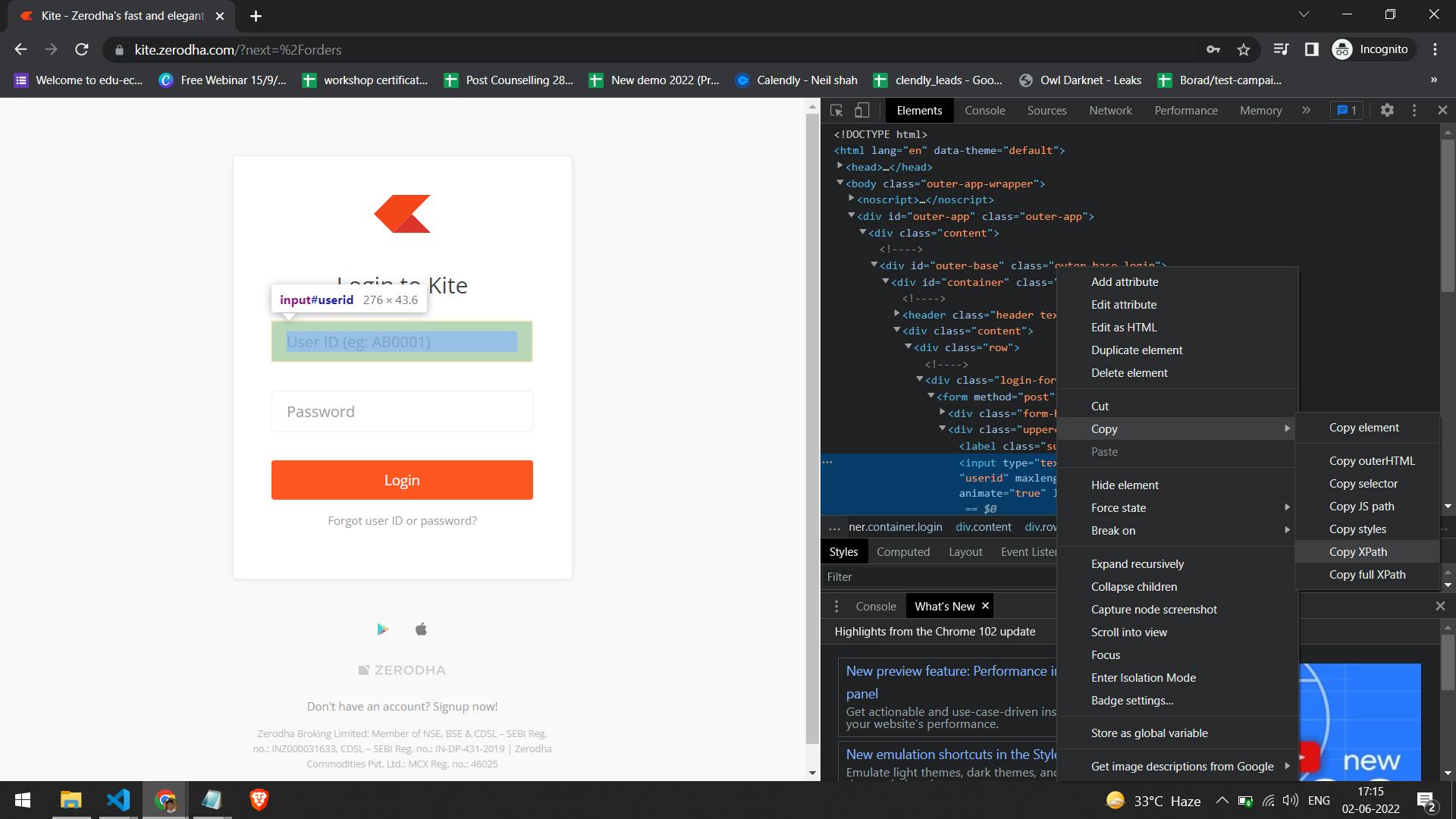Expand the noscript node
This screenshot has height=819, width=1456.
point(852,199)
